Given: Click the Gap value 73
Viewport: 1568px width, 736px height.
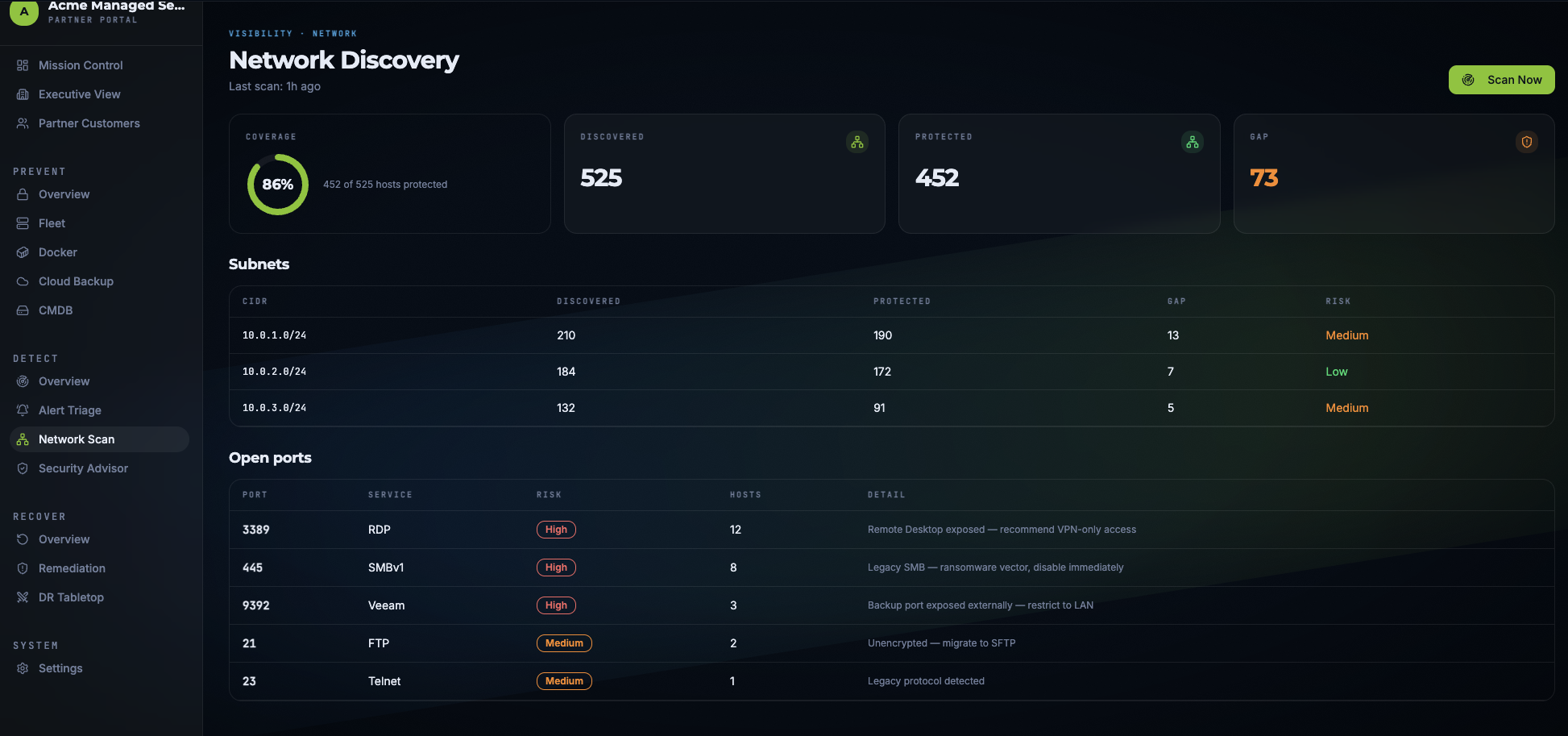Looking at the screenshot, I should point(1264,178).
